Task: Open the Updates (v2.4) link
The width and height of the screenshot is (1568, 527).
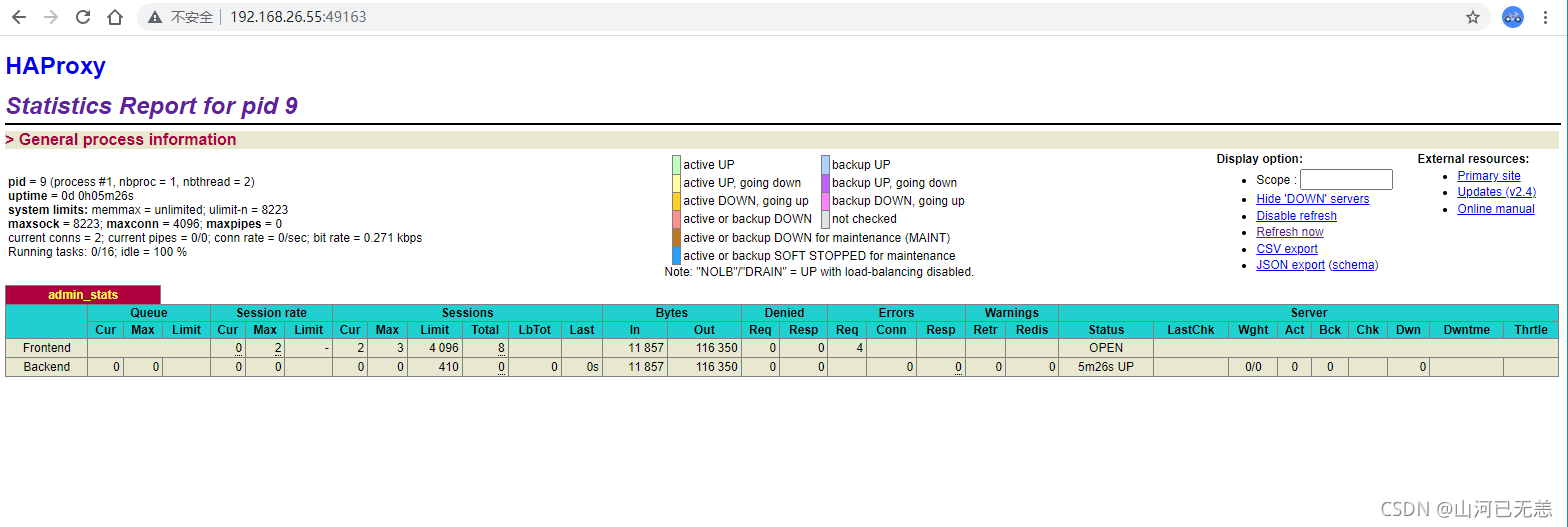Action: (1497, 192)
